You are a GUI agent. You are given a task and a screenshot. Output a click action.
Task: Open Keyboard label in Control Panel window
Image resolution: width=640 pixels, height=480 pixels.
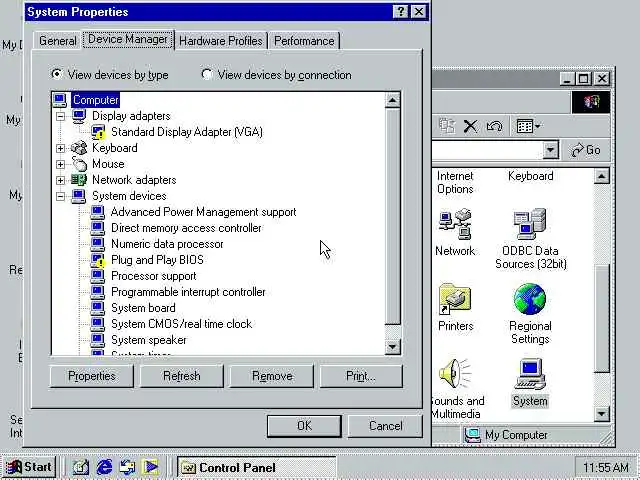[531, 176]
